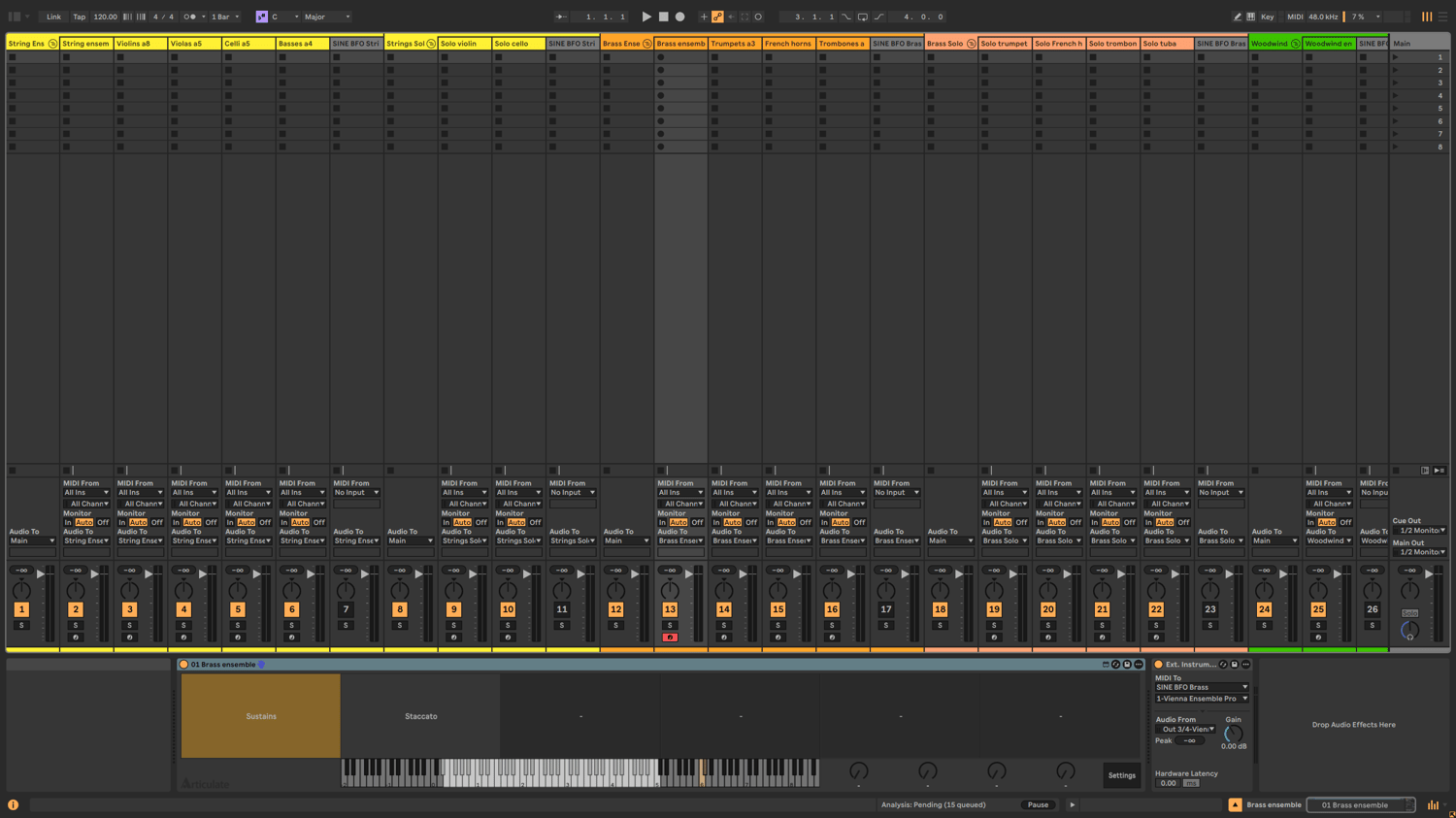Click the Follow playback icon
The image size is (1456, 818).
click(x=561, y=16)
